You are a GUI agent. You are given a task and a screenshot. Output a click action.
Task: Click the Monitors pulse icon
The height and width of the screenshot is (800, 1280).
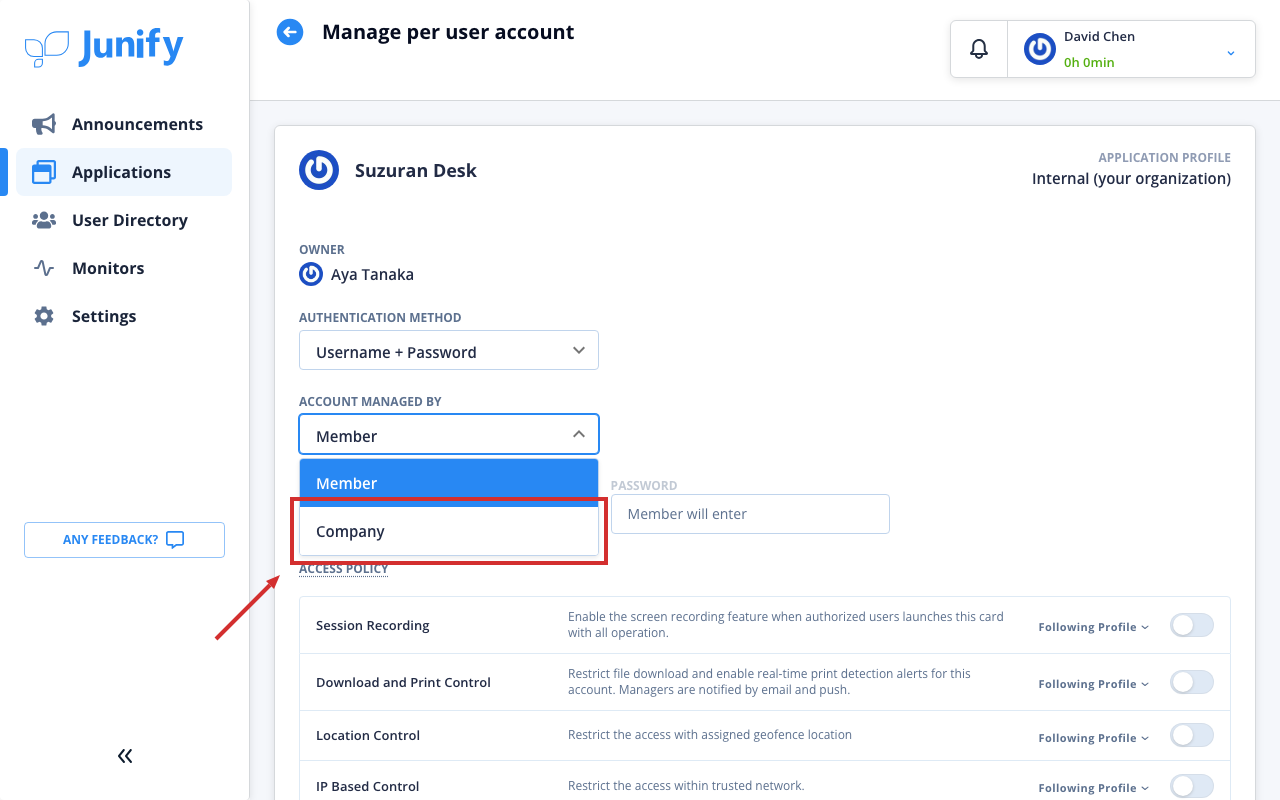pyautogui.click(x=44, y=268)
